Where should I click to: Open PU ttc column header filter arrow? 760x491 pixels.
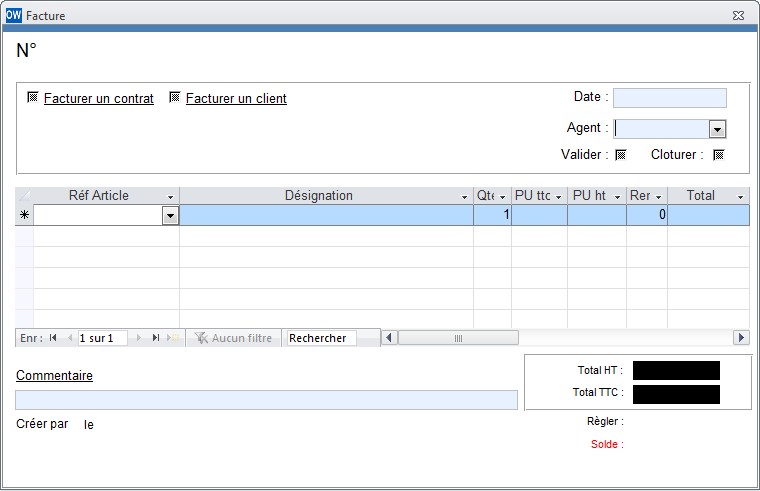(x=558, y=197)
